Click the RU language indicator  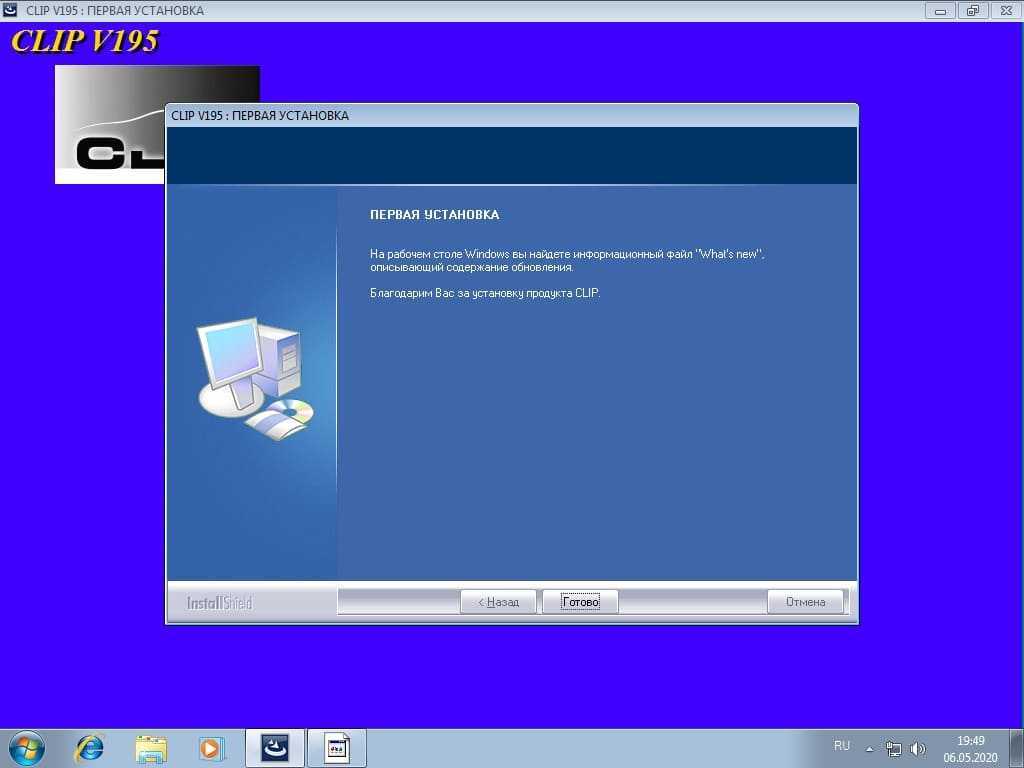coord(842,746)
